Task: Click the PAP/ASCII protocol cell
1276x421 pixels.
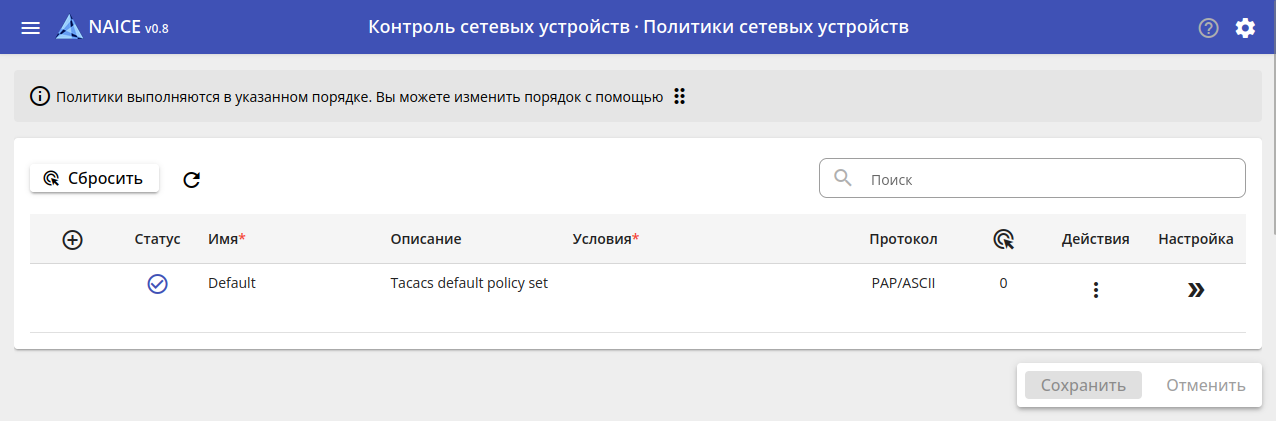Action: click(903, 283)
